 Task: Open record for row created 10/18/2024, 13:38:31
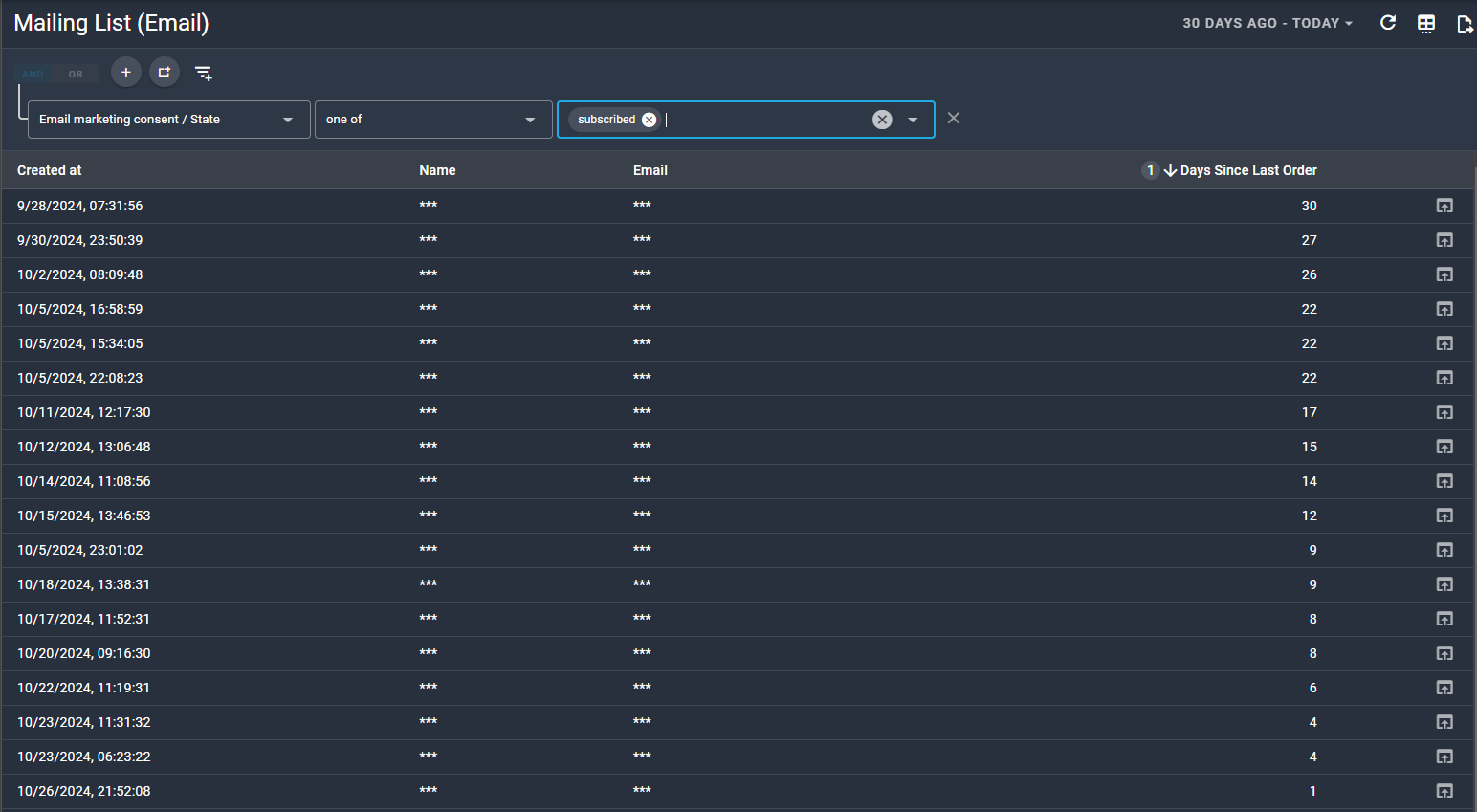[x=1444, y=584]
